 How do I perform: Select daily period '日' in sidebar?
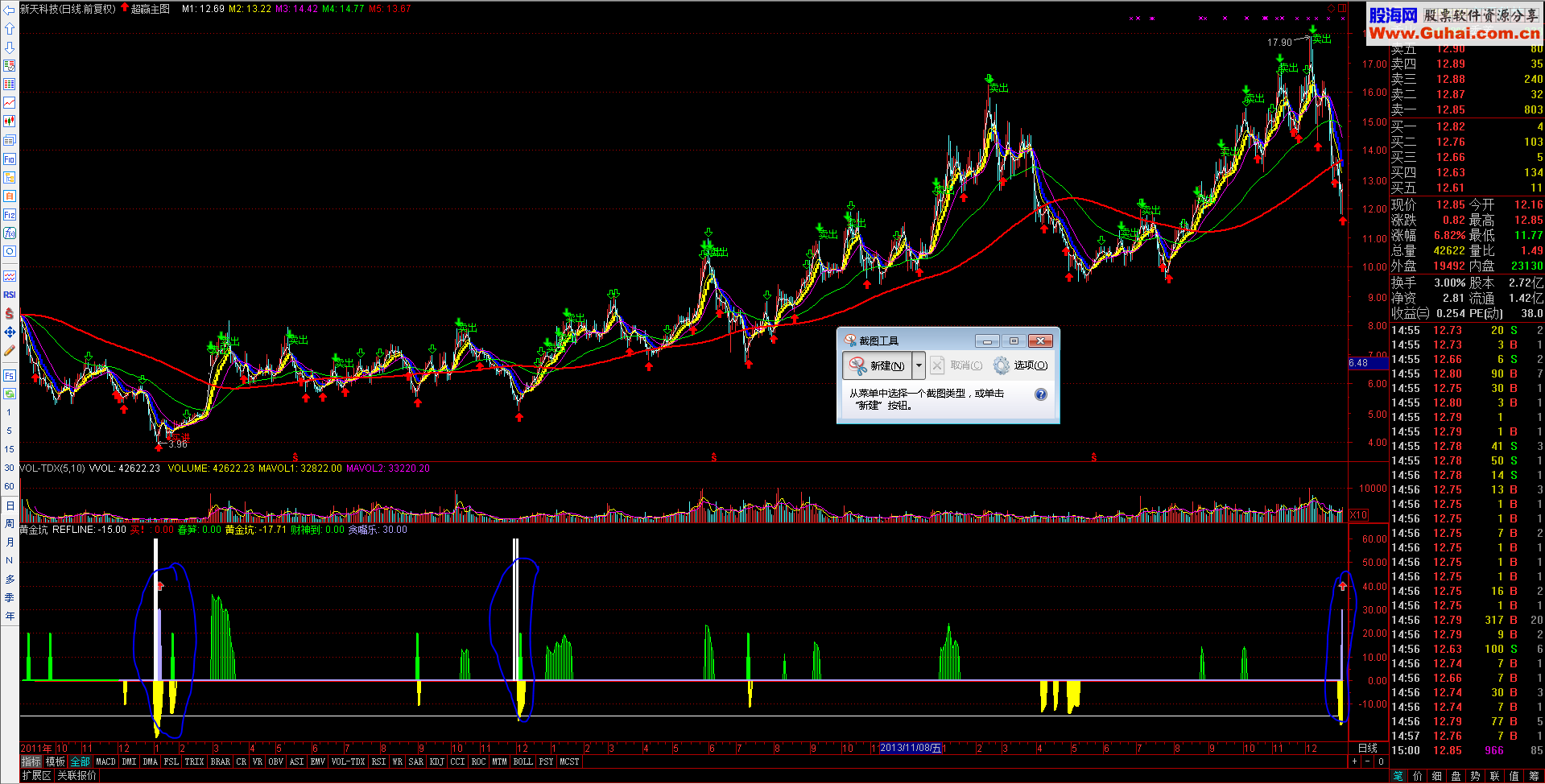pyautogui.click(x=9, y=505)
